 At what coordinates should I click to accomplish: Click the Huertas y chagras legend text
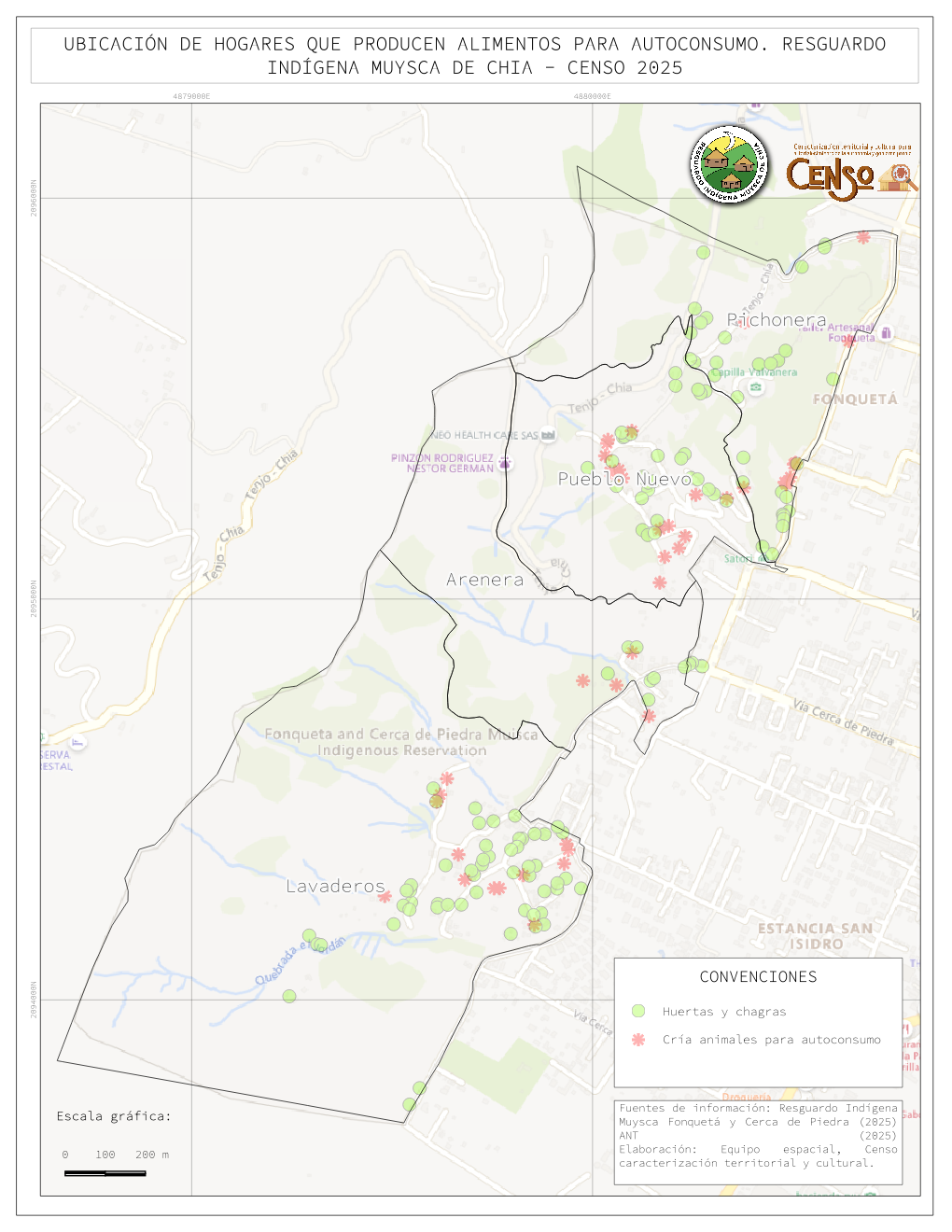point(724,1011)
